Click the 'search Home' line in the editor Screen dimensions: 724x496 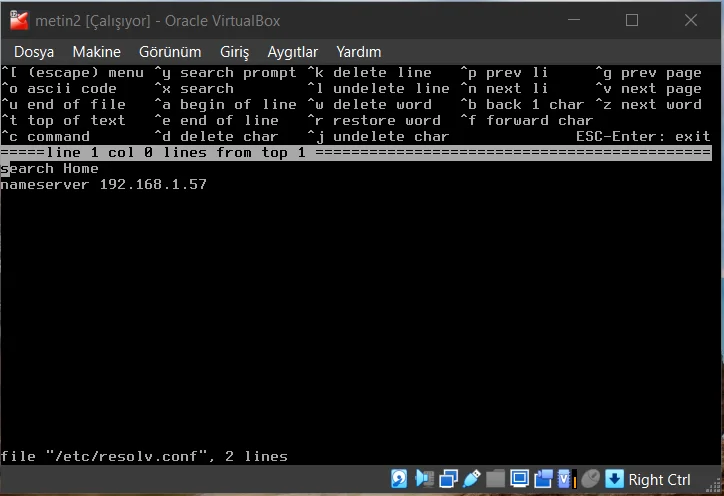50,169
